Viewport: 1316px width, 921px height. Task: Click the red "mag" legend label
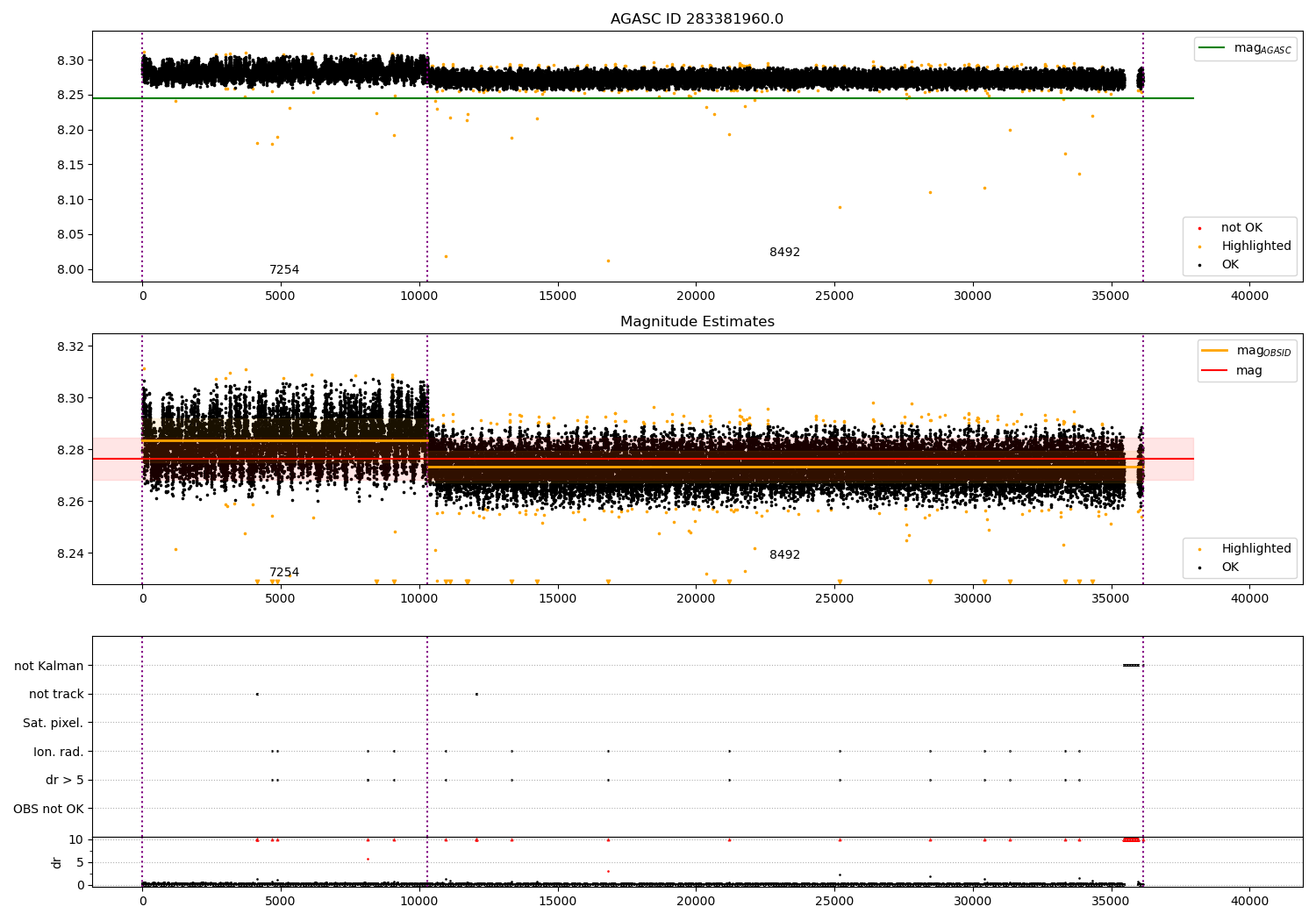point(1249,371)
